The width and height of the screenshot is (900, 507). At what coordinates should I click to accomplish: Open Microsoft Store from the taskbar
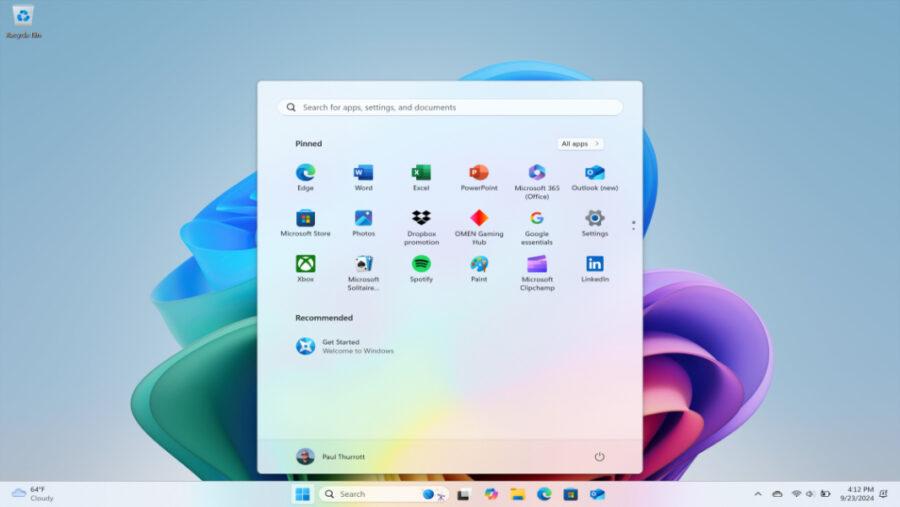click(x=571, y=494)
